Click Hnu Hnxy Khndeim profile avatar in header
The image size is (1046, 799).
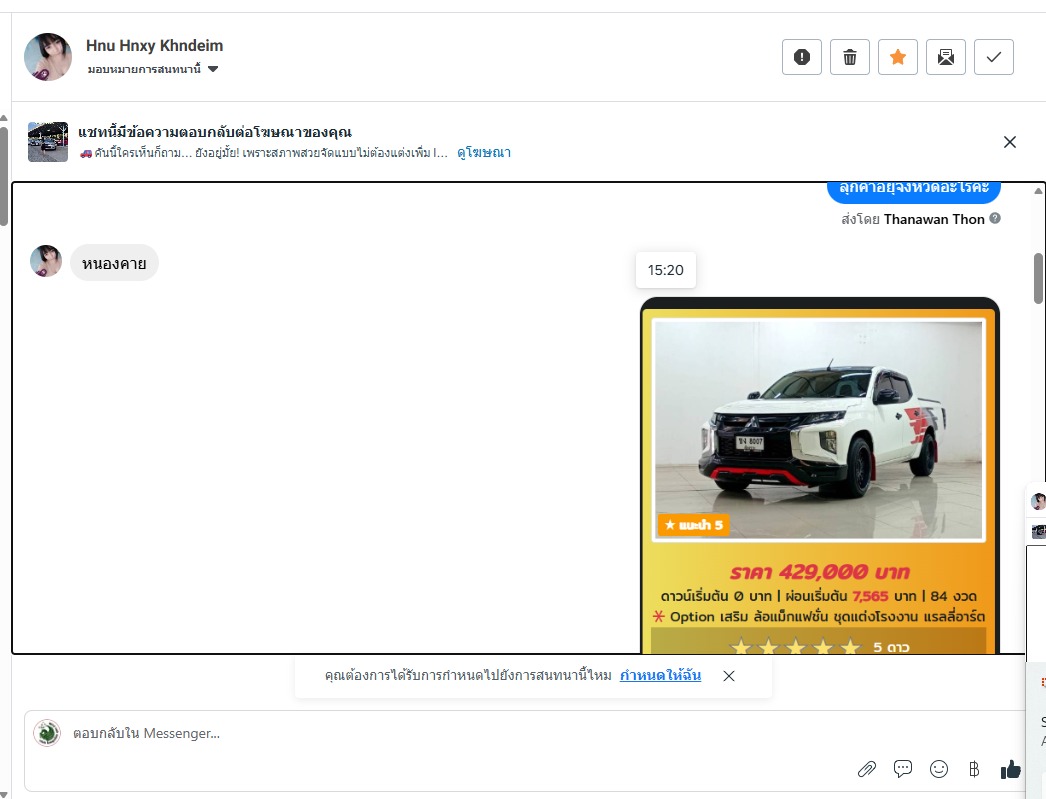(48, 57)
